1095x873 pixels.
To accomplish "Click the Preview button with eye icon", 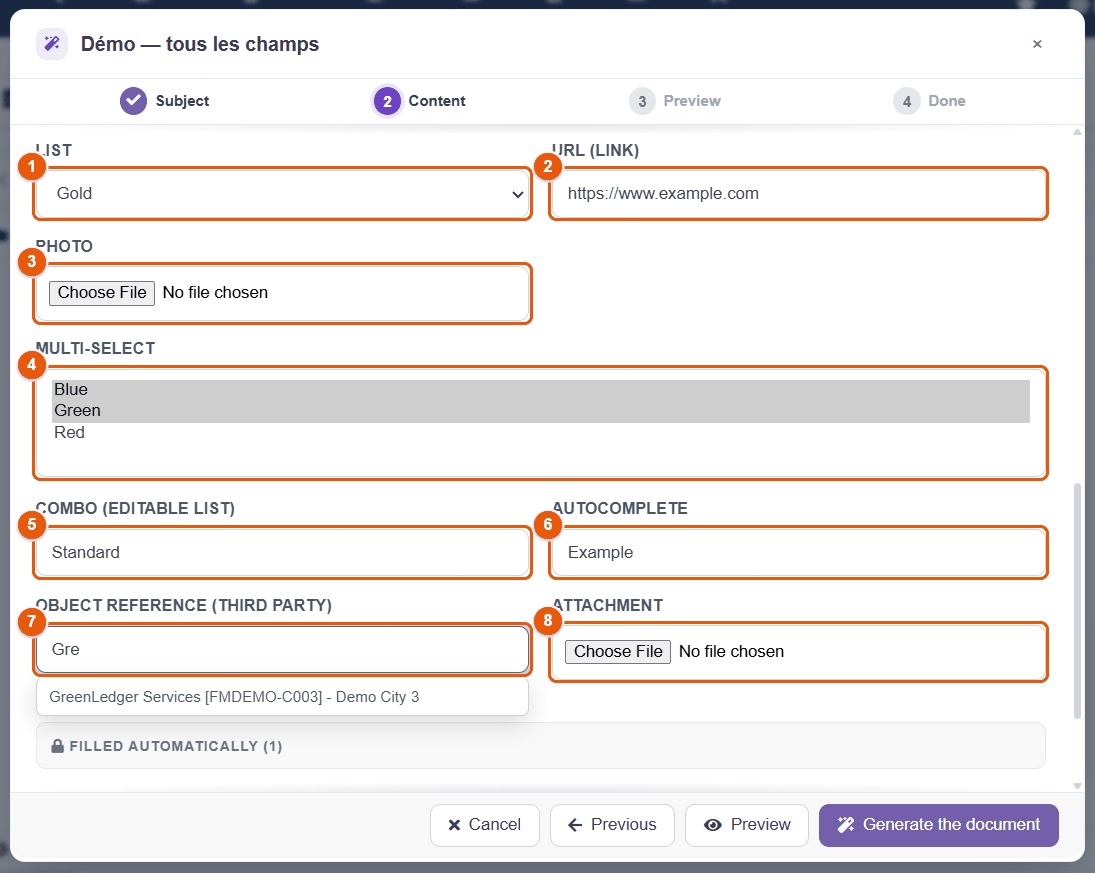I will point(747,825).
